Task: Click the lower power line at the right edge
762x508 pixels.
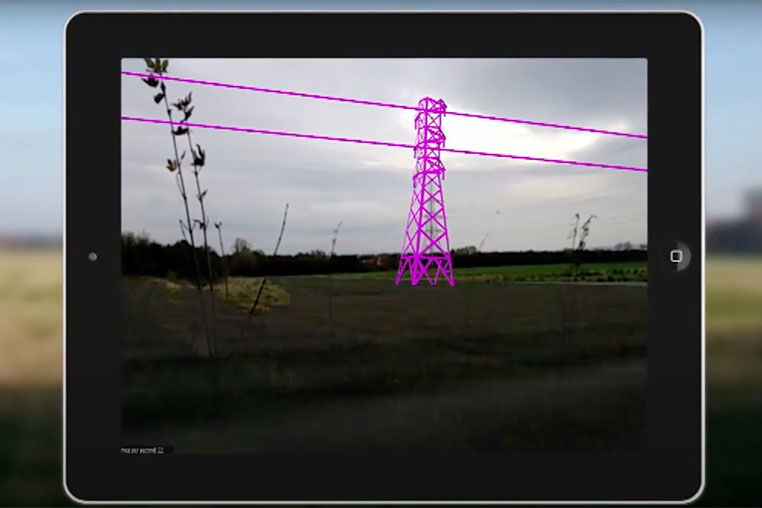Action: tap(640, 169)
